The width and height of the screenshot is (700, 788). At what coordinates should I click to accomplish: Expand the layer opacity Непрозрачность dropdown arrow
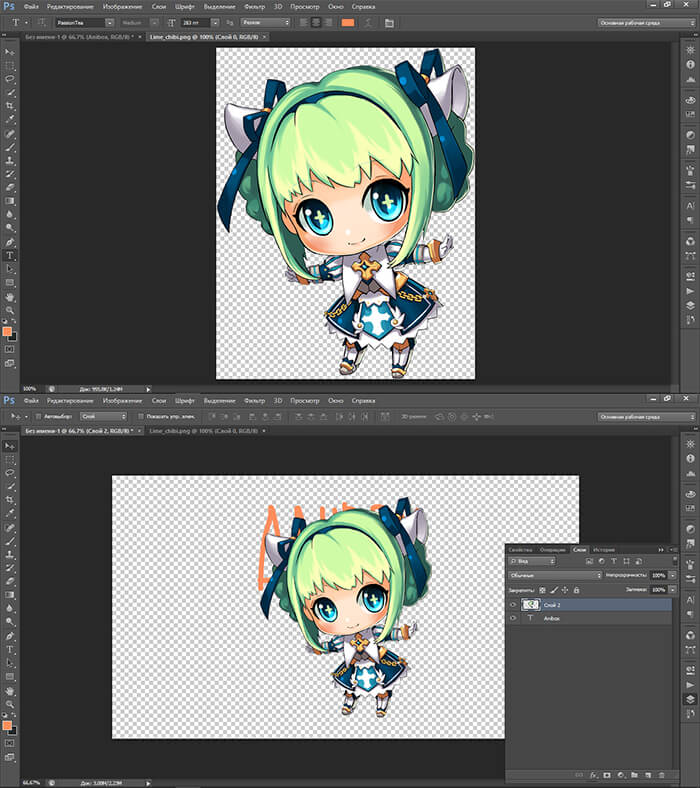673,576
